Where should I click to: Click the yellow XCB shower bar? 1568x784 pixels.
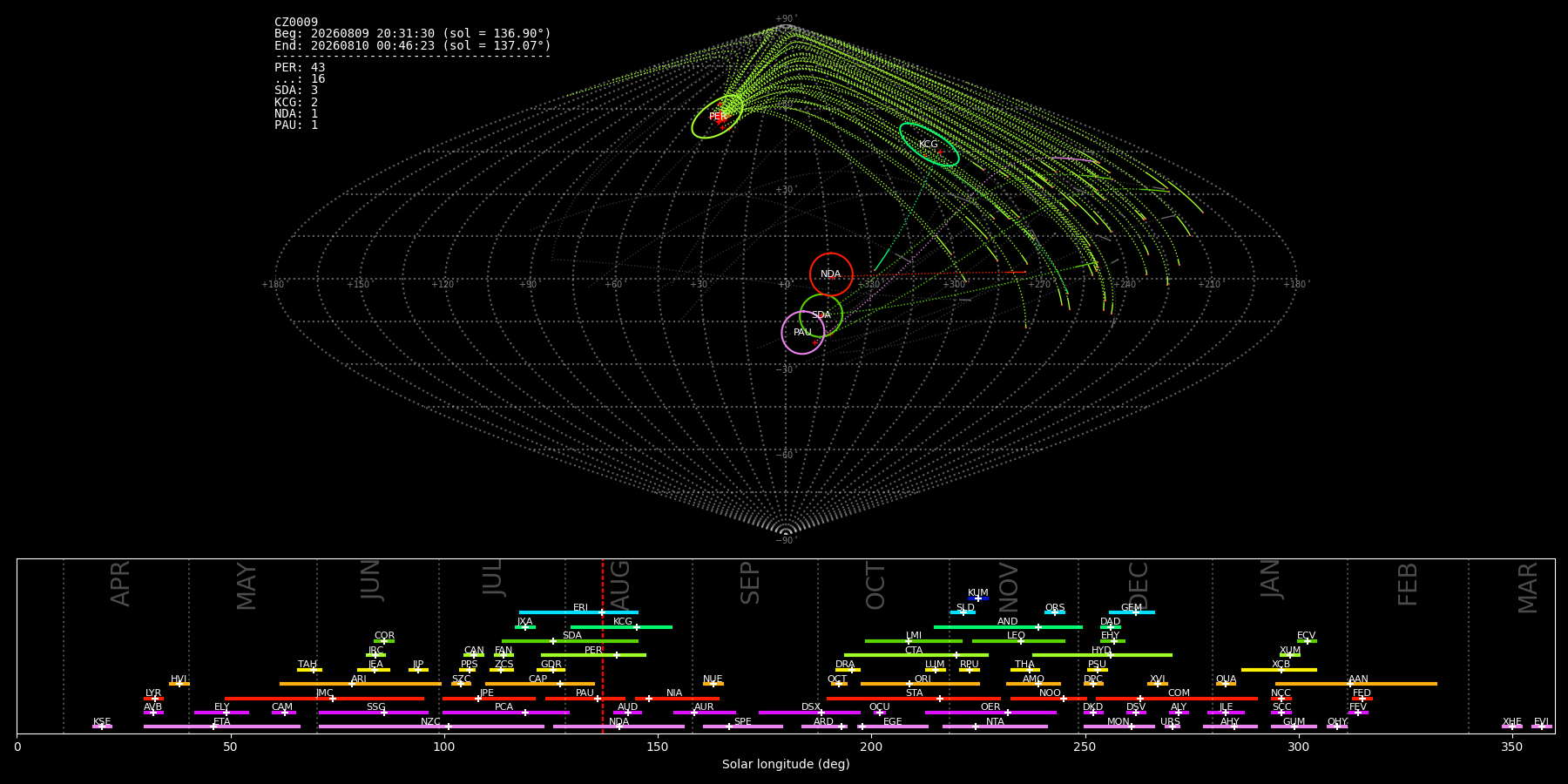point(1279,670)
